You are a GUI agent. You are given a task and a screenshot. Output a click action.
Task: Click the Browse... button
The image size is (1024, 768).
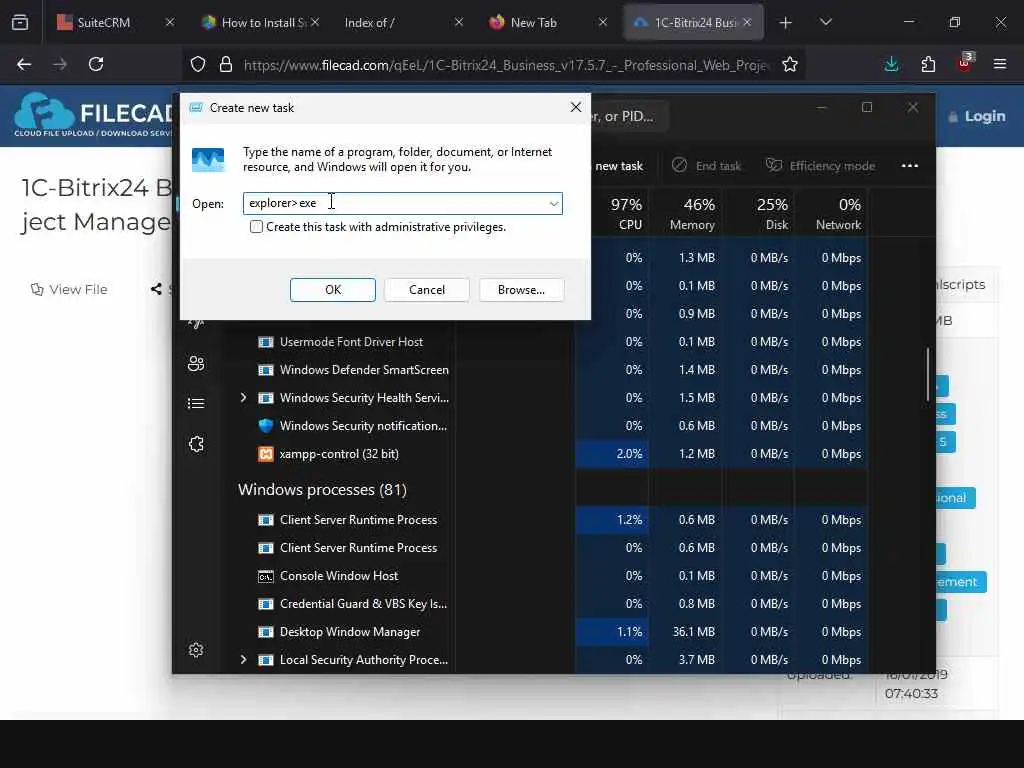(521, 289)
